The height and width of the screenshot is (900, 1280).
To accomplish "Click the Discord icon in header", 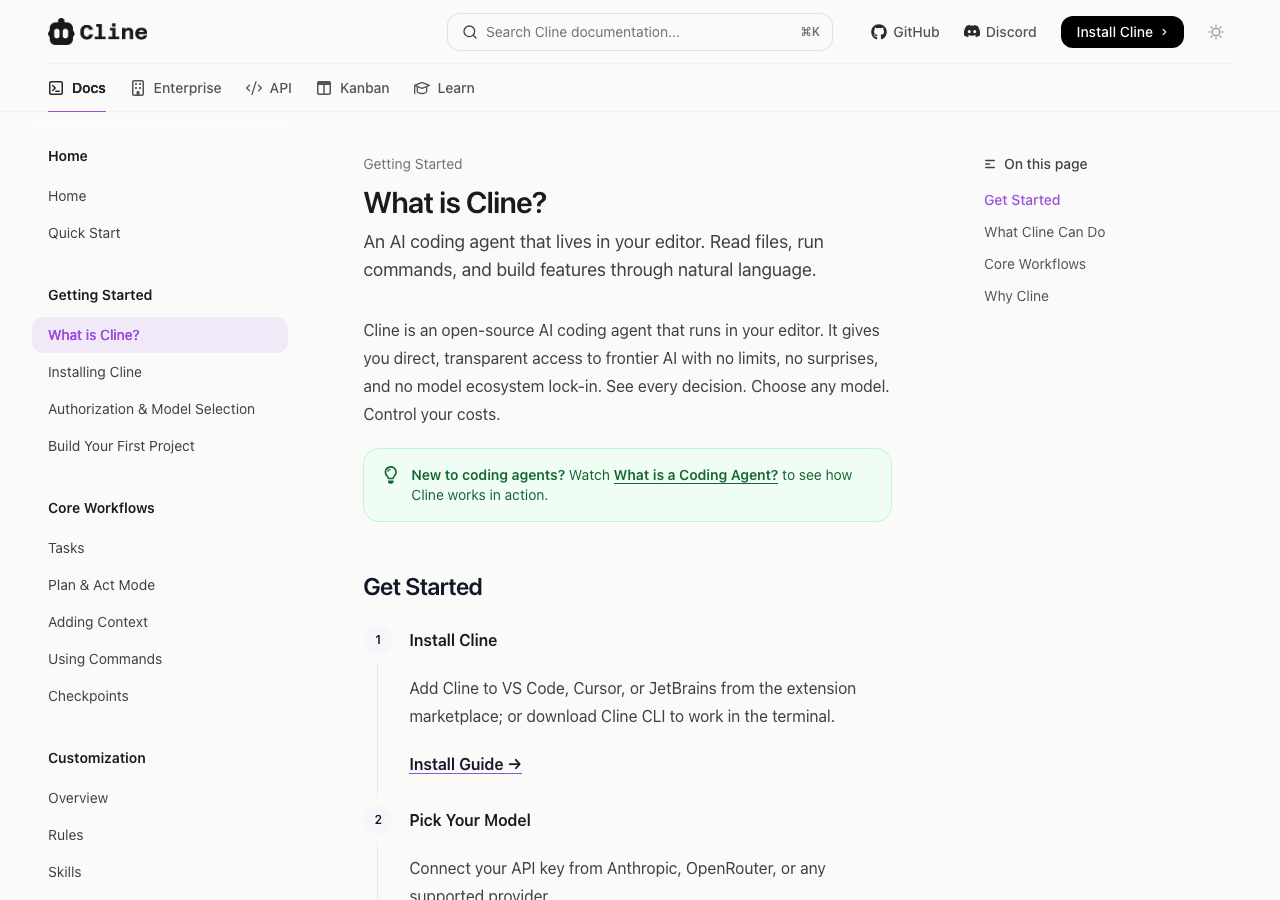I will (x=972, y=32).
